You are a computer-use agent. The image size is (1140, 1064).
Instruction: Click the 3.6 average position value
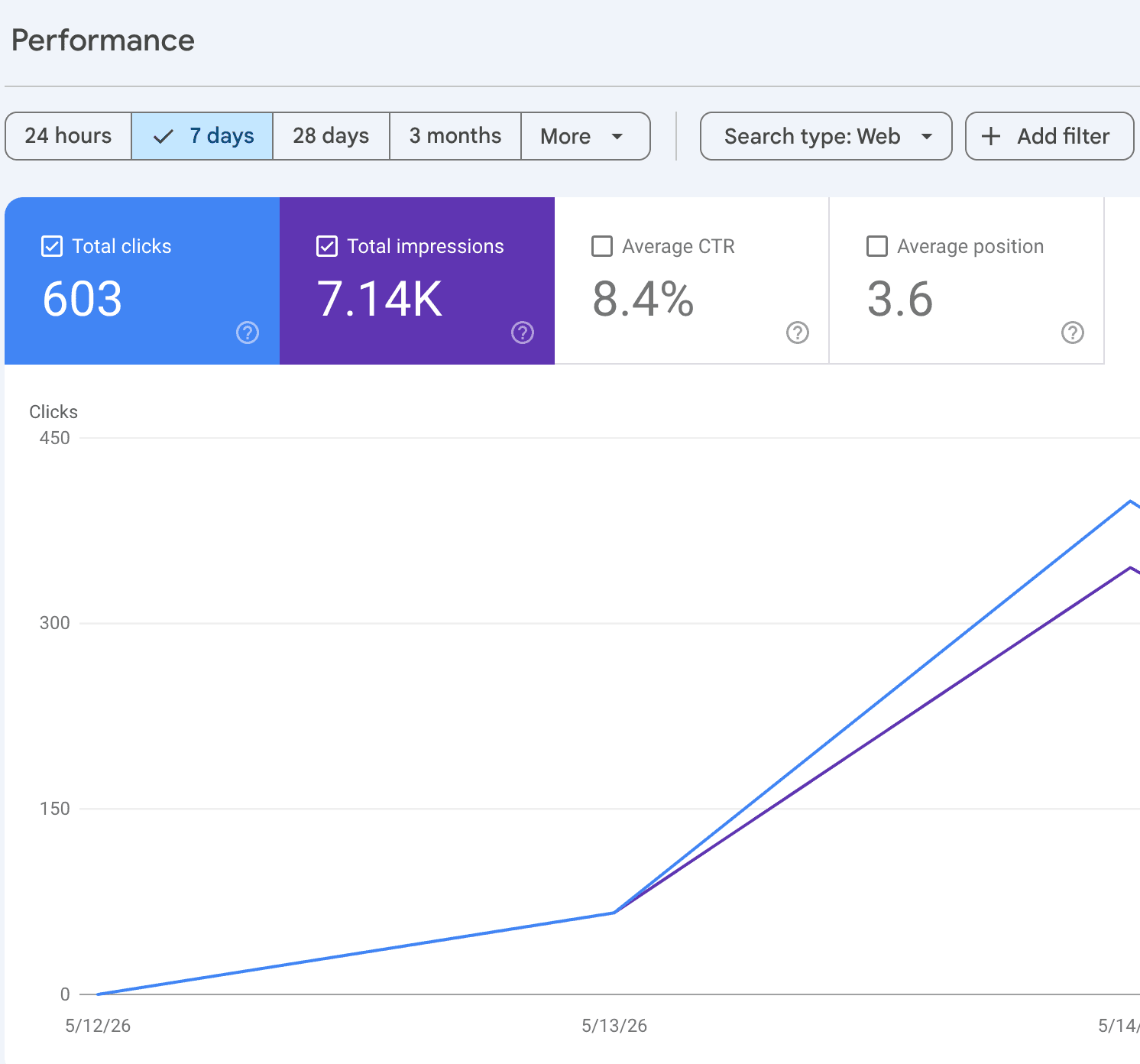click(900, 299)
